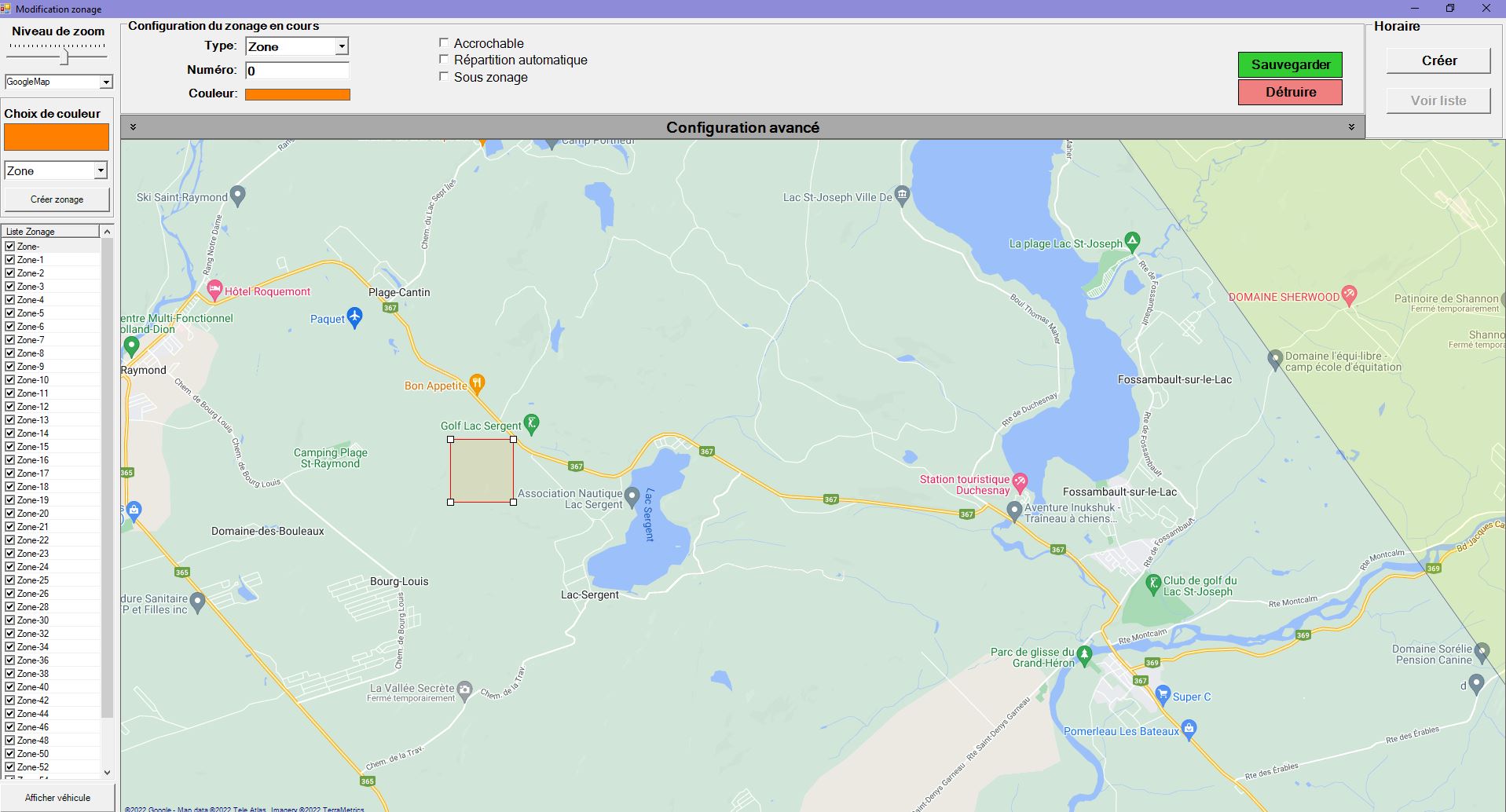Screen dimensions: 1506x812
Task: Toggle the Zone-10 checkbox
Action: coord(10,379)
